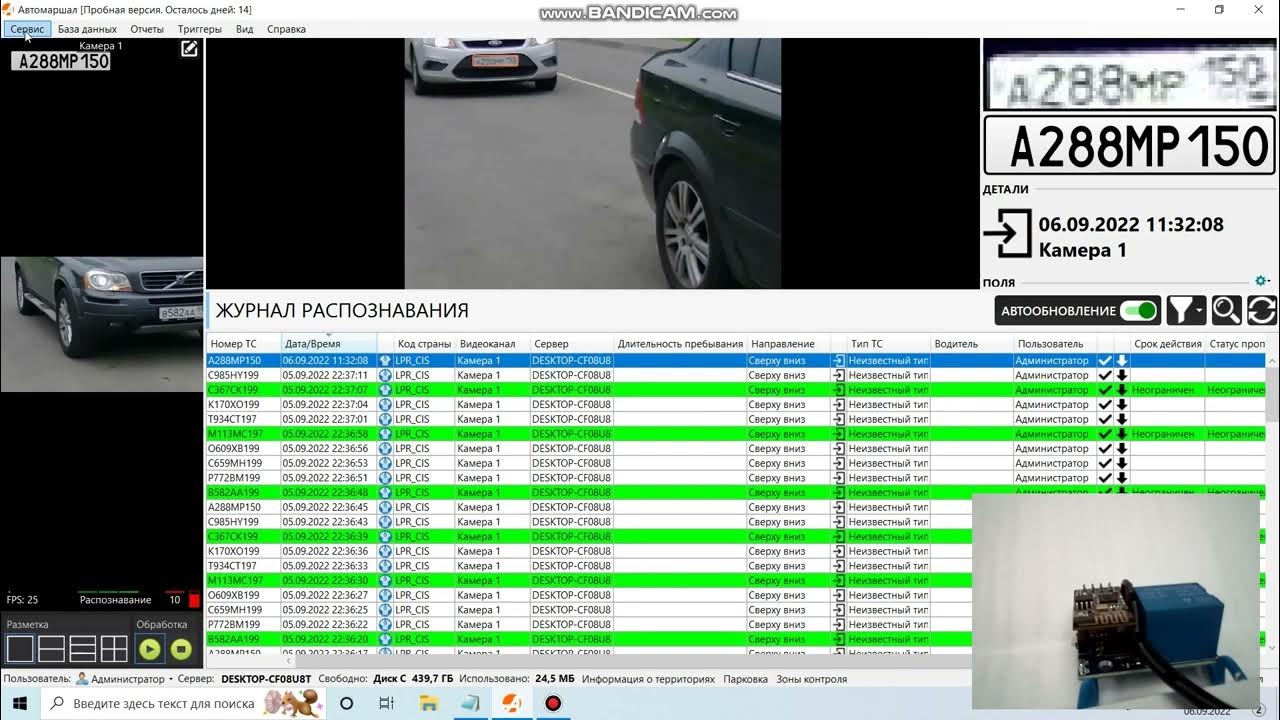Open the Вид menu
The height and width of the screenshot is (720, 1280).
pos(244,29)
